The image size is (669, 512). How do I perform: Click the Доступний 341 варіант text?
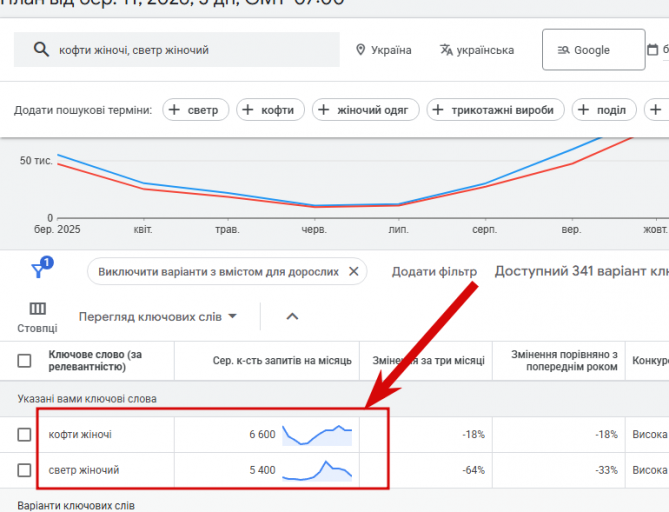(582, 271)
